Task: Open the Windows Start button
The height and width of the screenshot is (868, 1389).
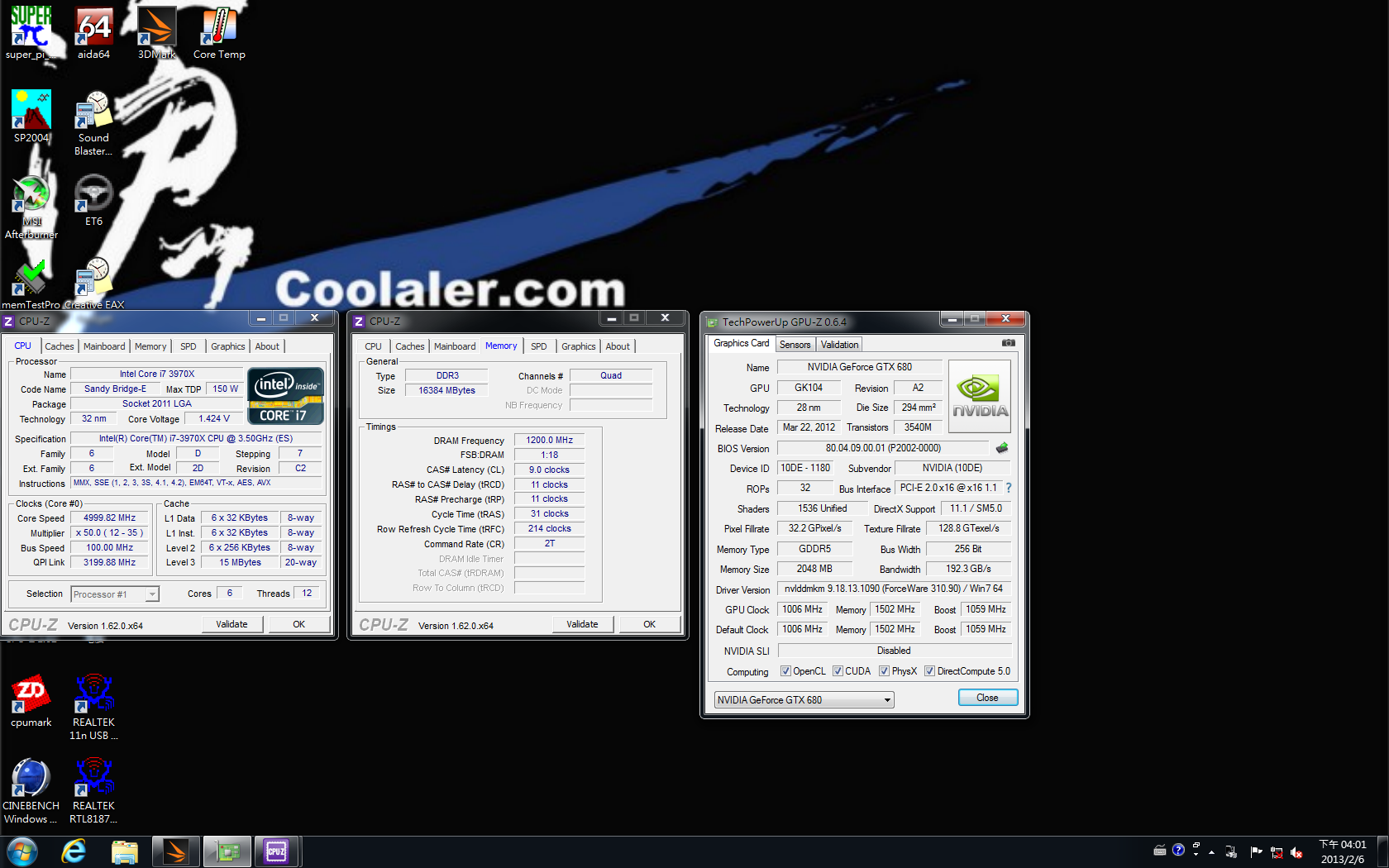Action: coord(22,851)
